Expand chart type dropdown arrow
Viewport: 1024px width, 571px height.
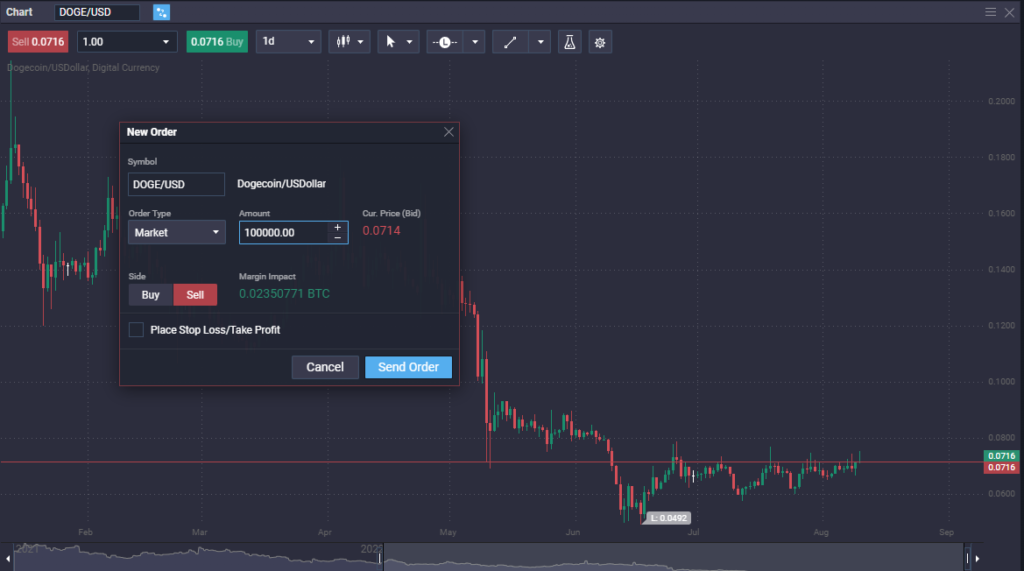[x=360, y=42]
